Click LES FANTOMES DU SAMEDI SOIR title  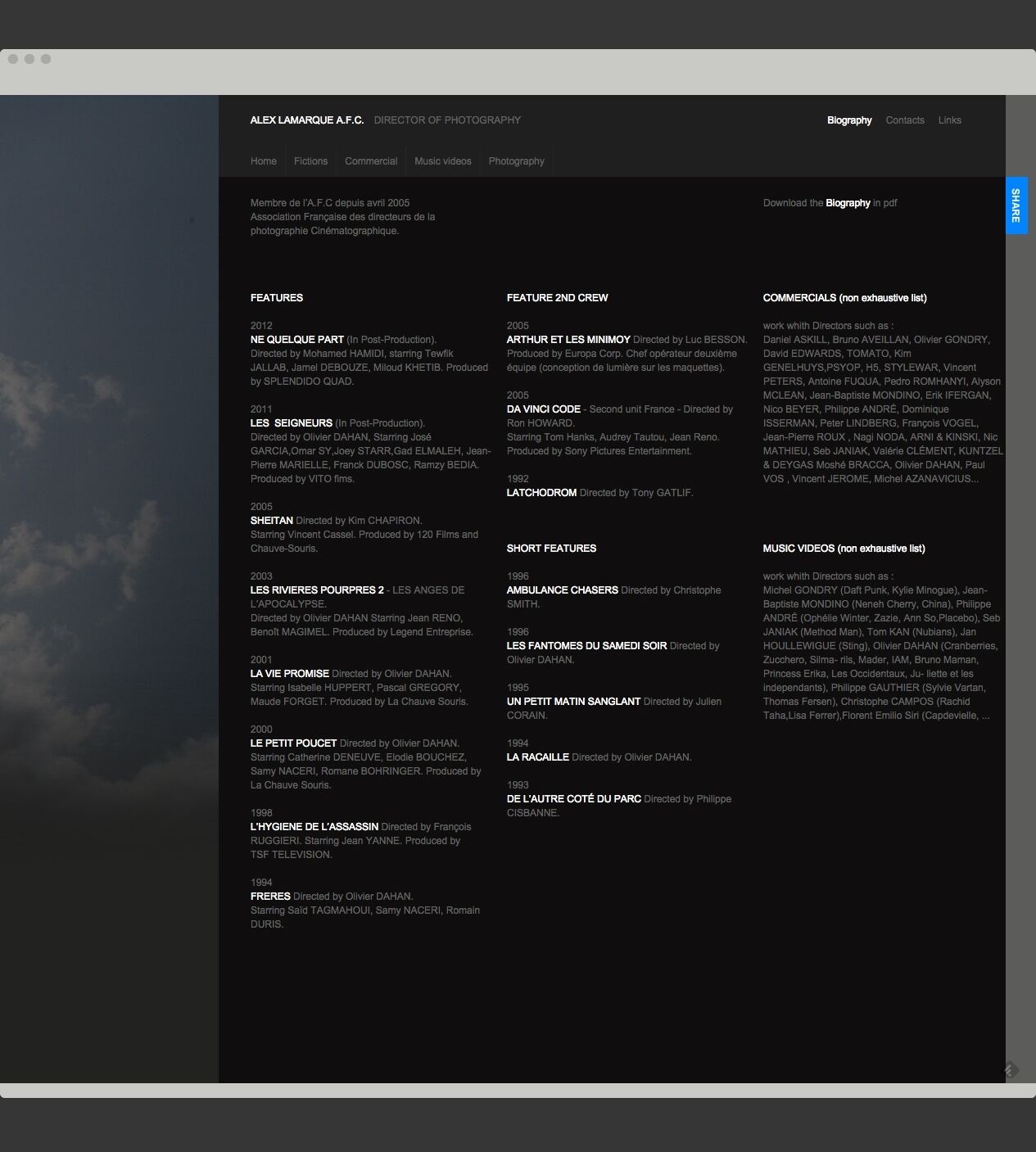coord(587,646)
